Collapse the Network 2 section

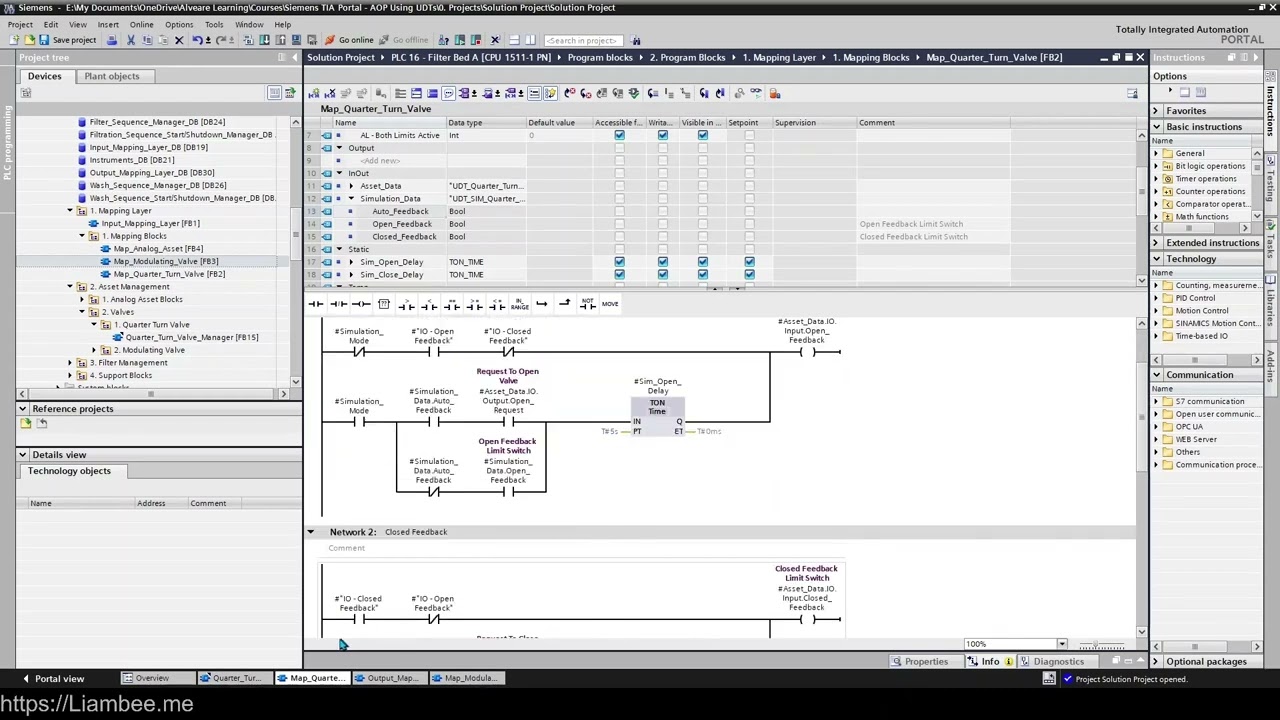310,532
